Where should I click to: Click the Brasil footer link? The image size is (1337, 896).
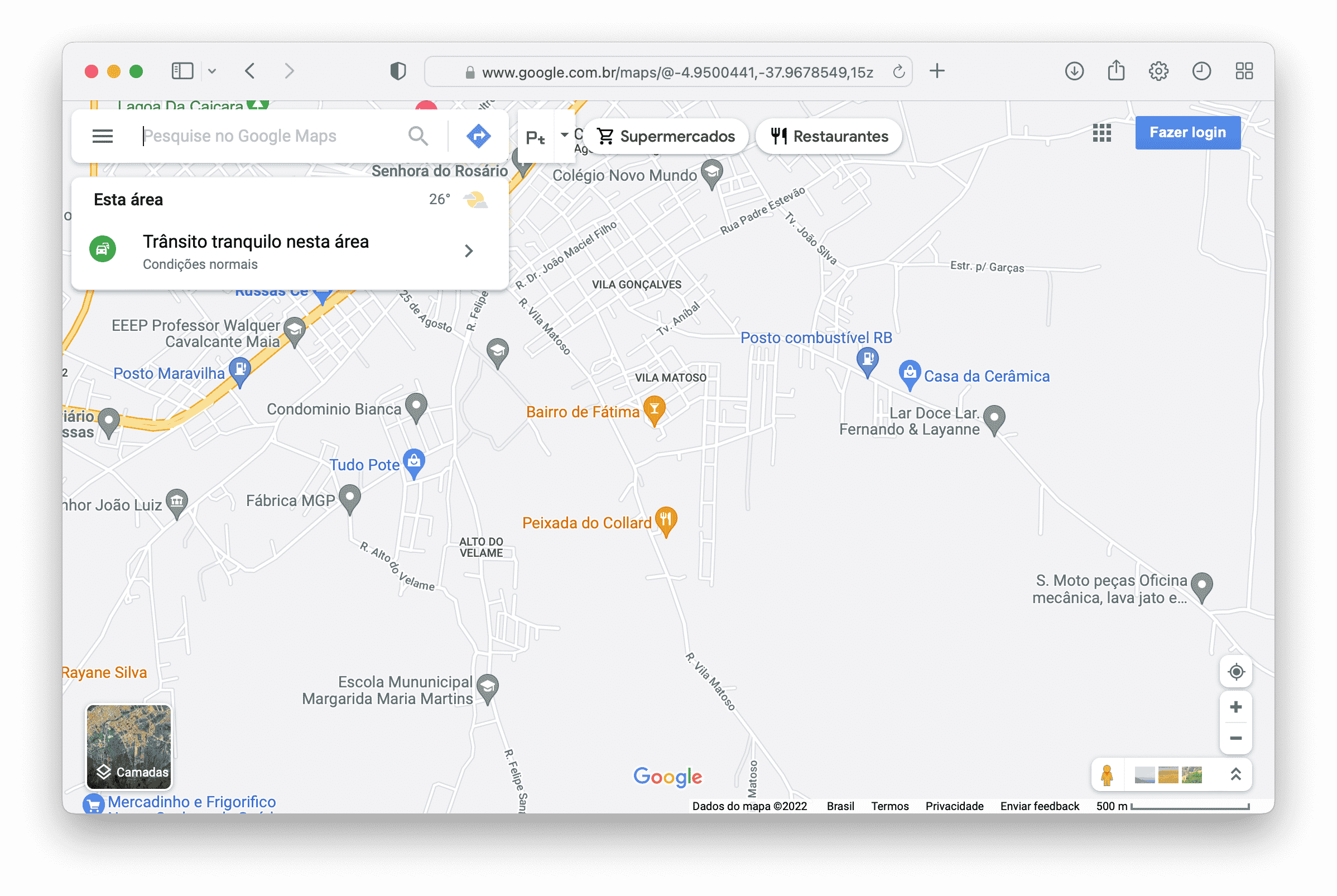pyautogui.click(x=840, y=806)
